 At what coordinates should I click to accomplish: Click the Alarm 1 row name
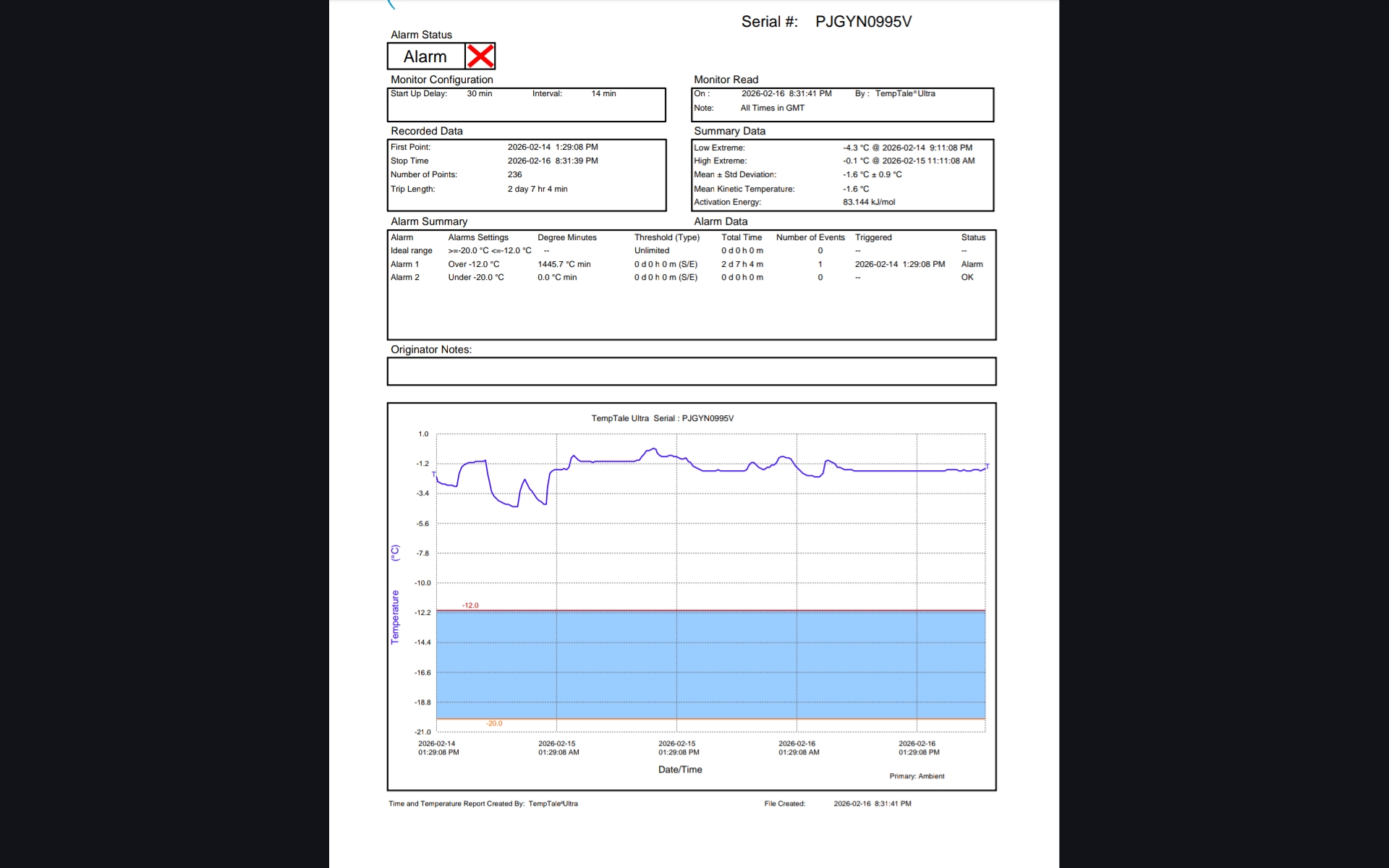click(404, 264)
